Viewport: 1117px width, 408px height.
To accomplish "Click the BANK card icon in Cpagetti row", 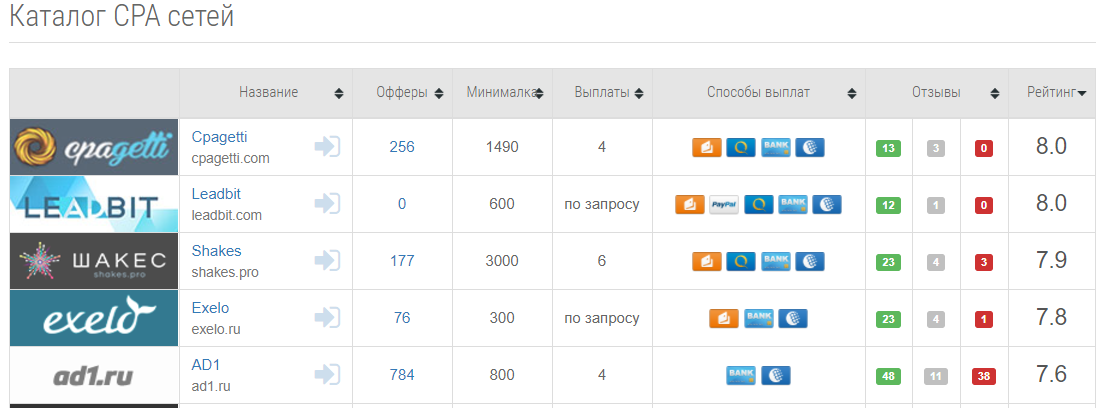I will click(x=776, y=147).
